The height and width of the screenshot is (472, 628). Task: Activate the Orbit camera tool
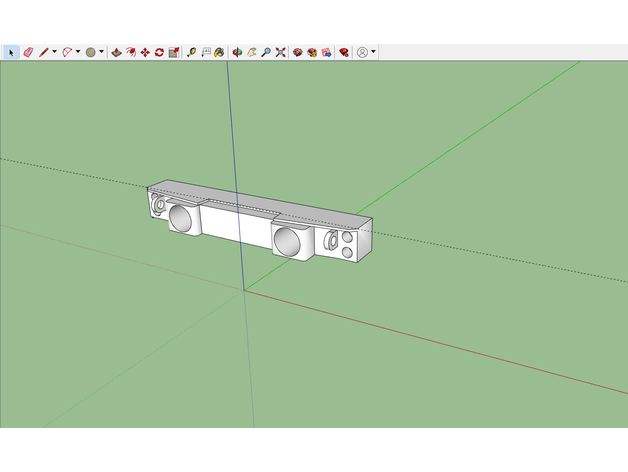pyautogui.click(x=237, y=52)
